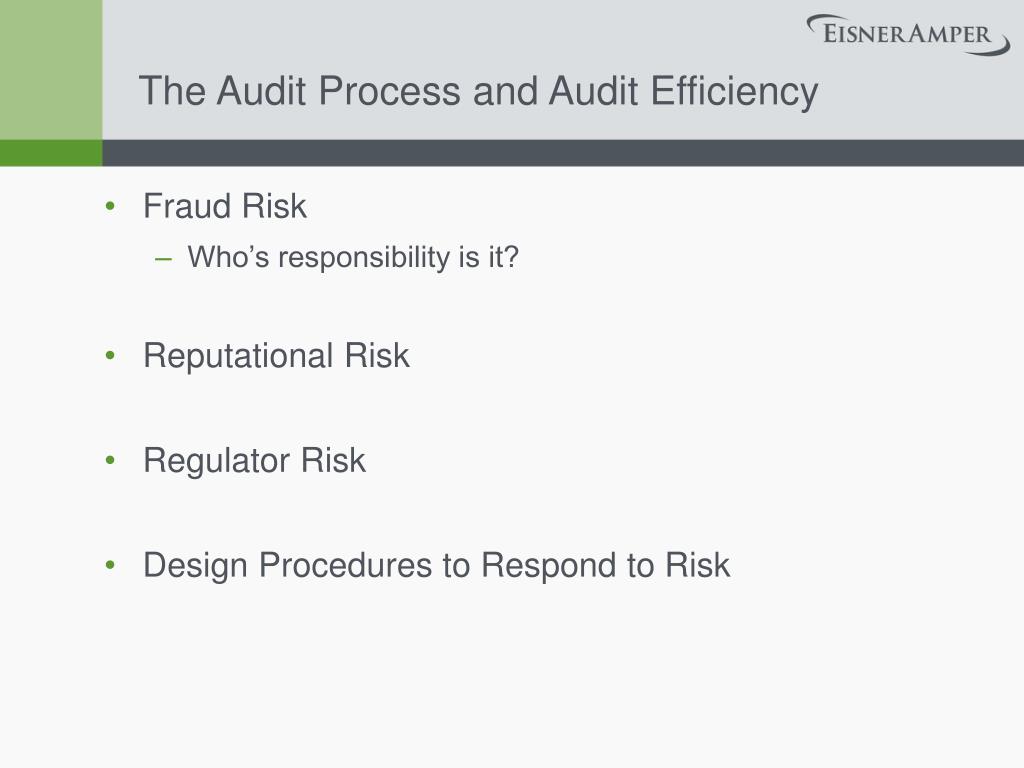Select the dark green block under header corner

coord(51,153)
